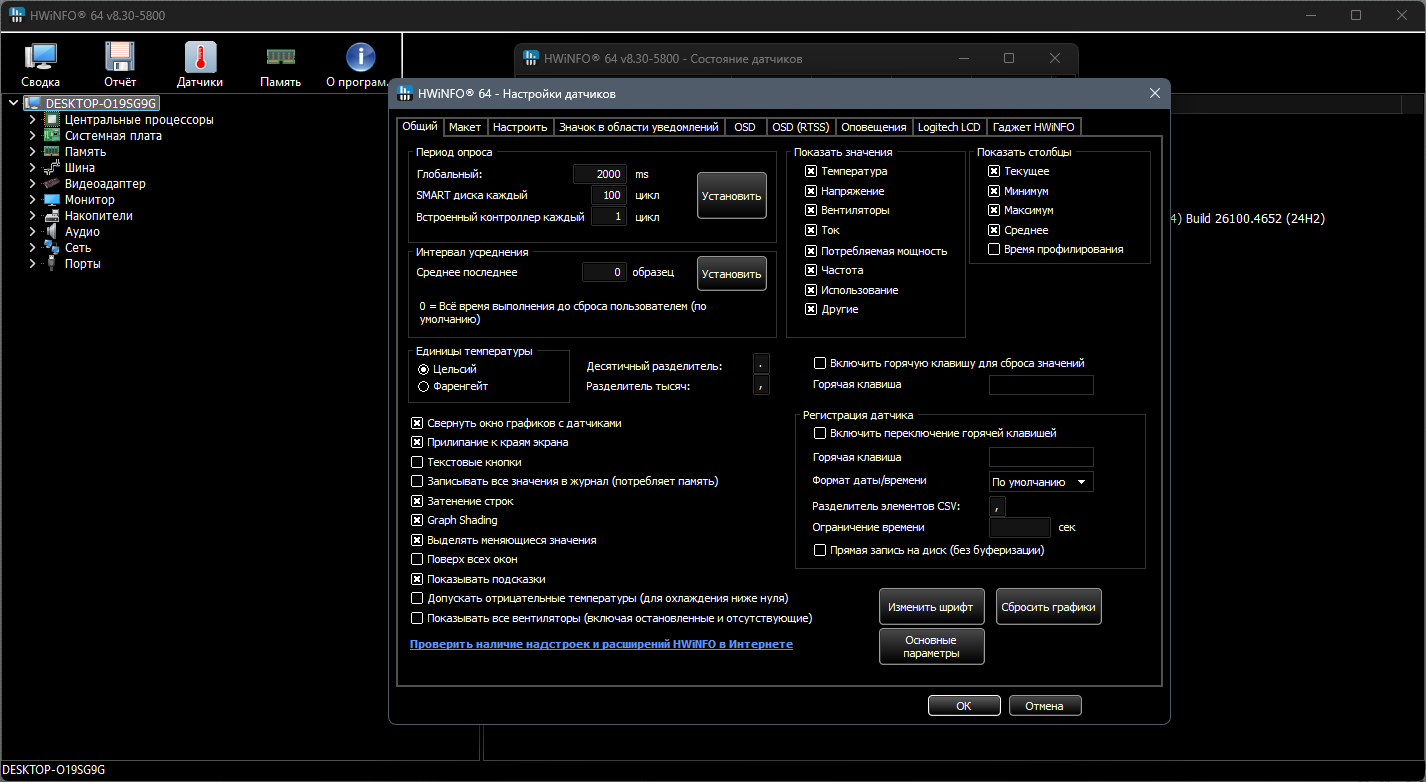Expand the Порты tree node
Viewport: 1426px width, 782px height.
[x=32, y=264]
